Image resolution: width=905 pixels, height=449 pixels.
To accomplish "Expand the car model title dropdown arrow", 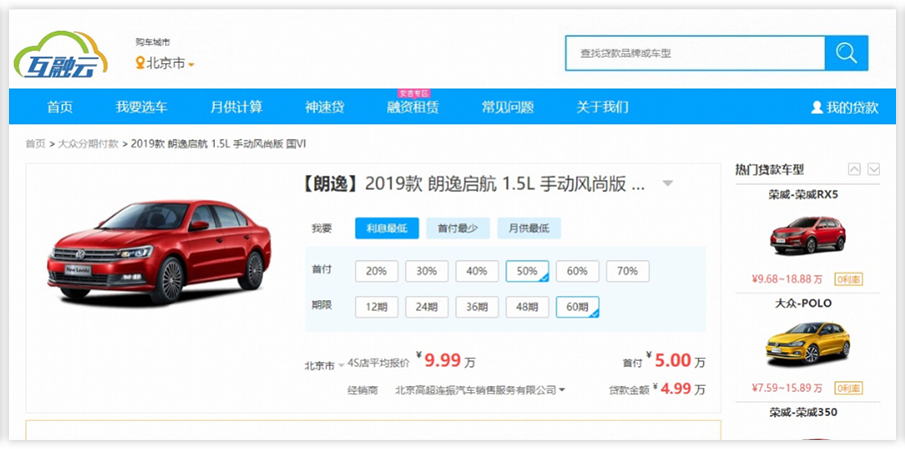I will pos(668,184).
